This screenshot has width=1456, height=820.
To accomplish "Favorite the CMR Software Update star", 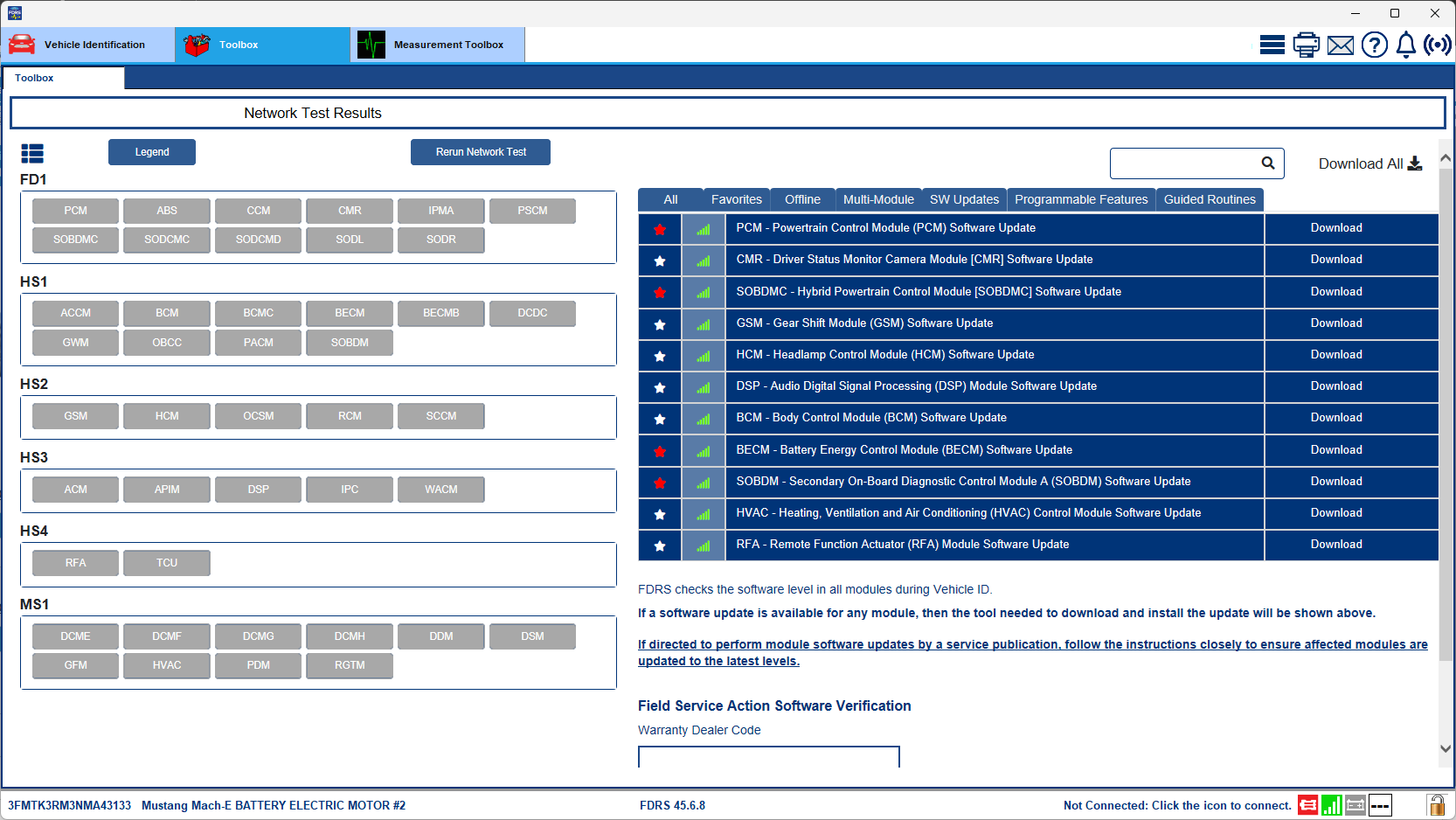I will click(660, 261).
